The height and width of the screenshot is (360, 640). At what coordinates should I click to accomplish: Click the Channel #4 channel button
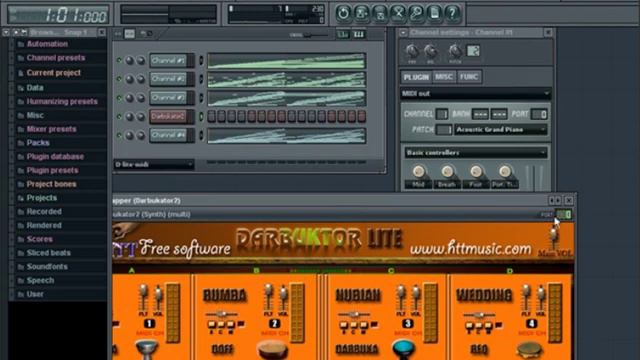point(168,135)
